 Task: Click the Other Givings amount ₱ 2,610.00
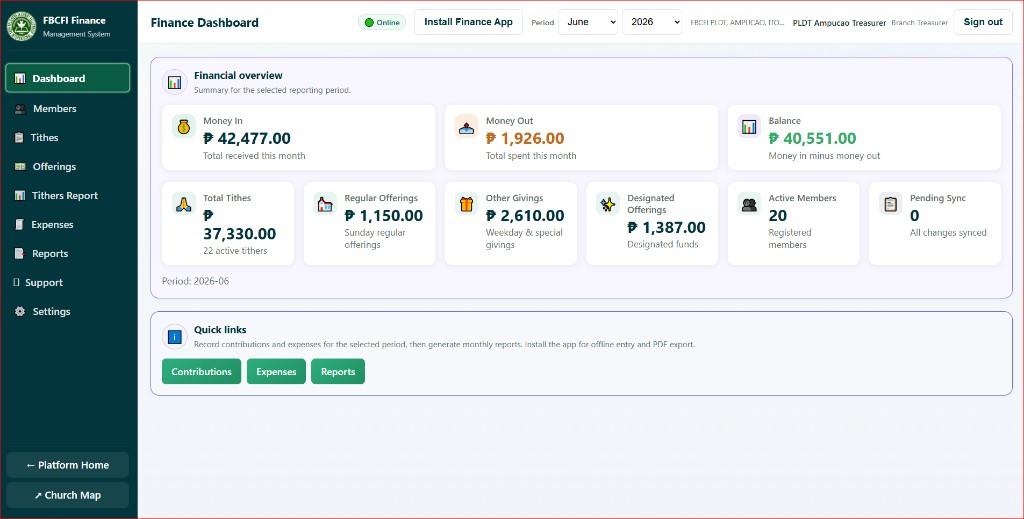pyautogui.click(x=525, y=215)
